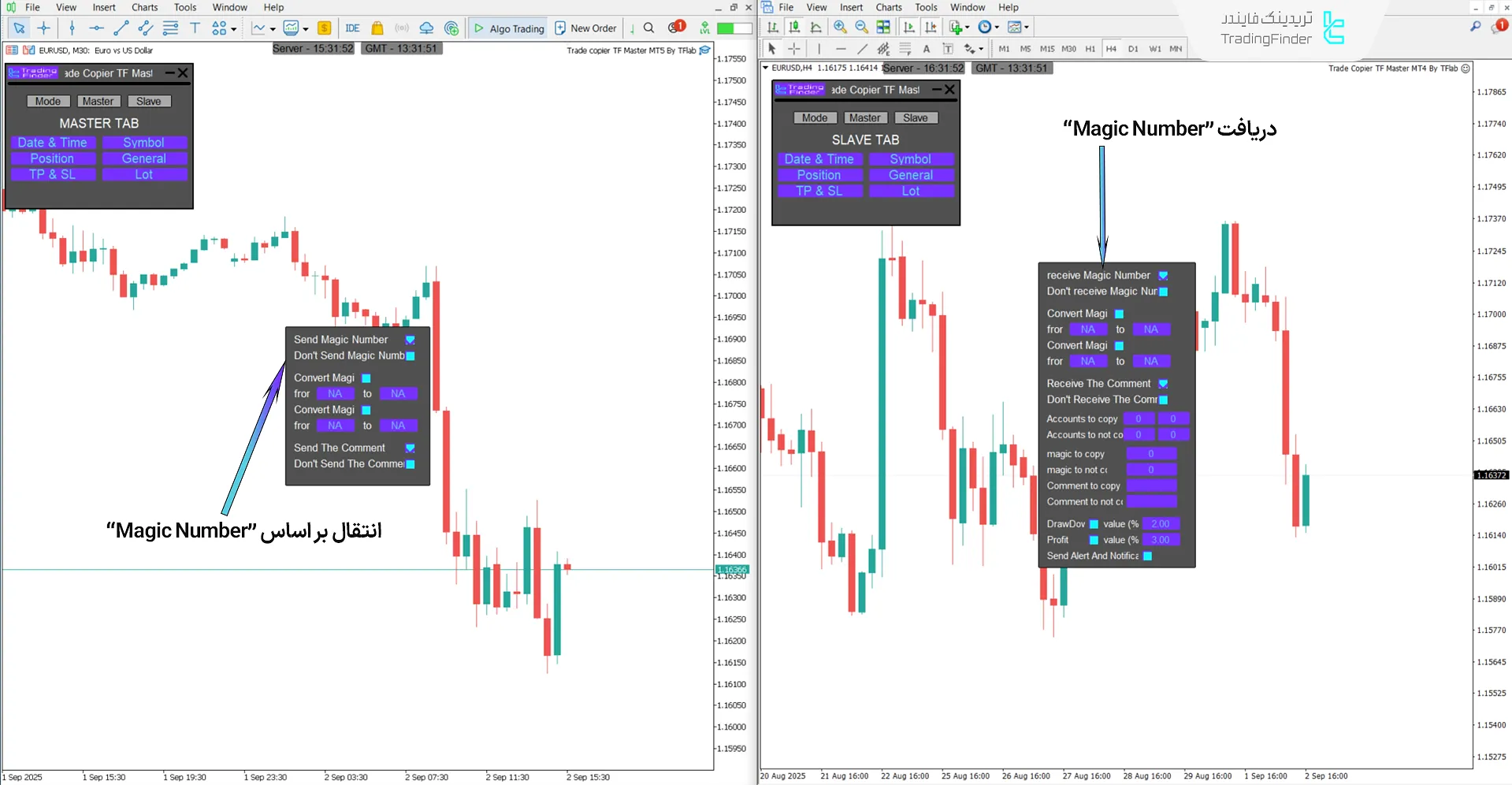Enable Algo Trading

coord(508,28)
